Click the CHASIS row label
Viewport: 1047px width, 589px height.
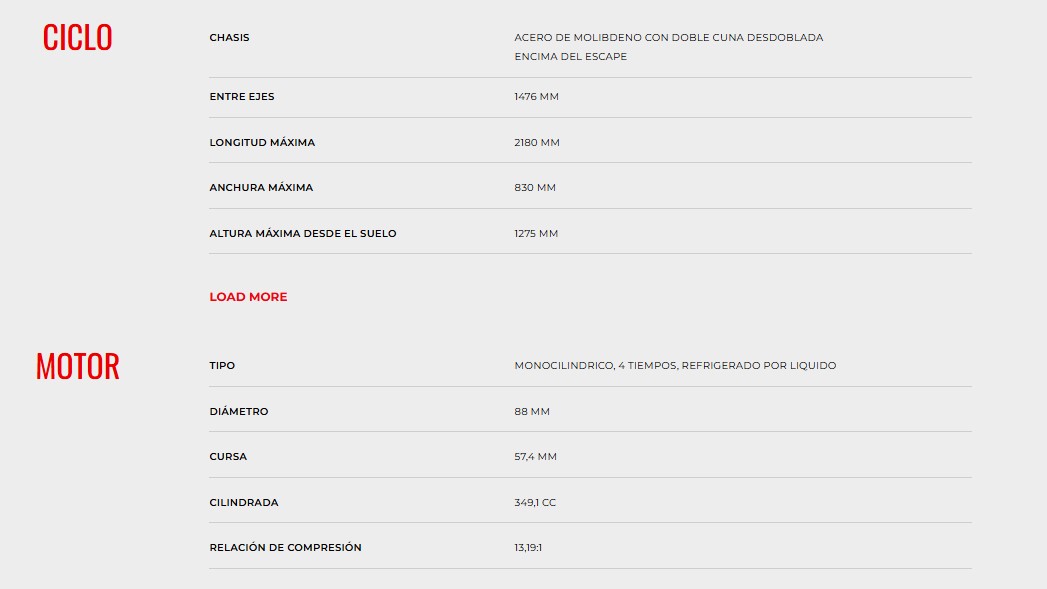pos(229,38)
